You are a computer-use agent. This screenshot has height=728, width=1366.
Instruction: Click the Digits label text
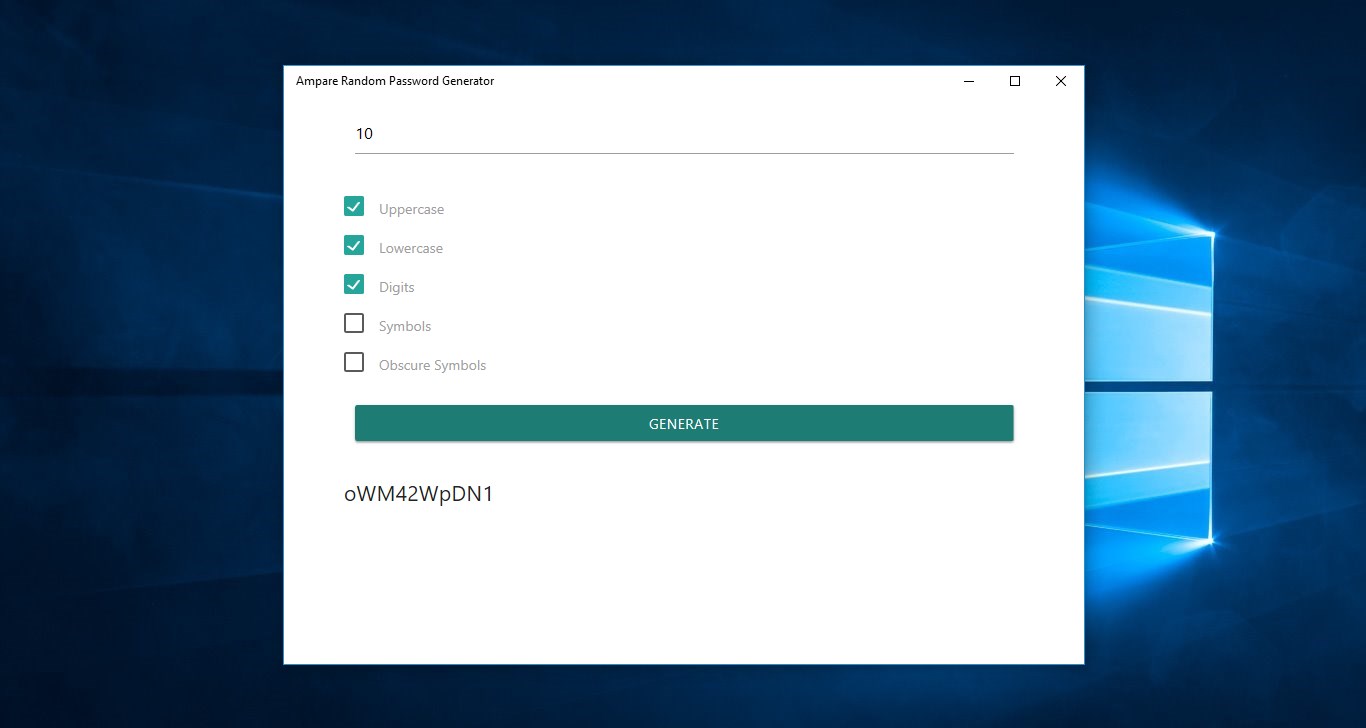coord(397,288)
